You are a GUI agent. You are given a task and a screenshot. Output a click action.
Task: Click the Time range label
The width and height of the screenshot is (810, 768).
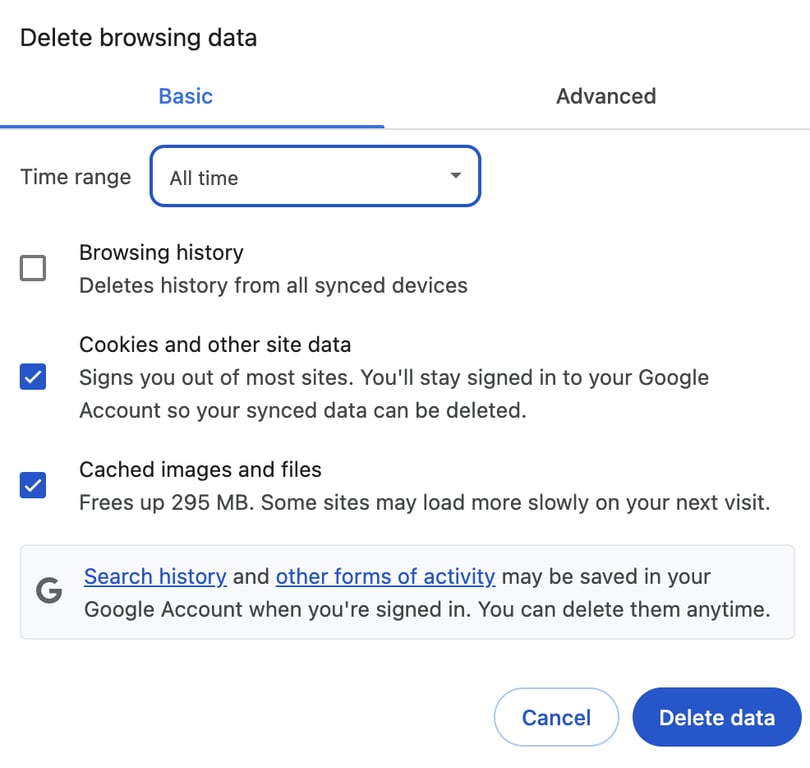tap(75, 176)
